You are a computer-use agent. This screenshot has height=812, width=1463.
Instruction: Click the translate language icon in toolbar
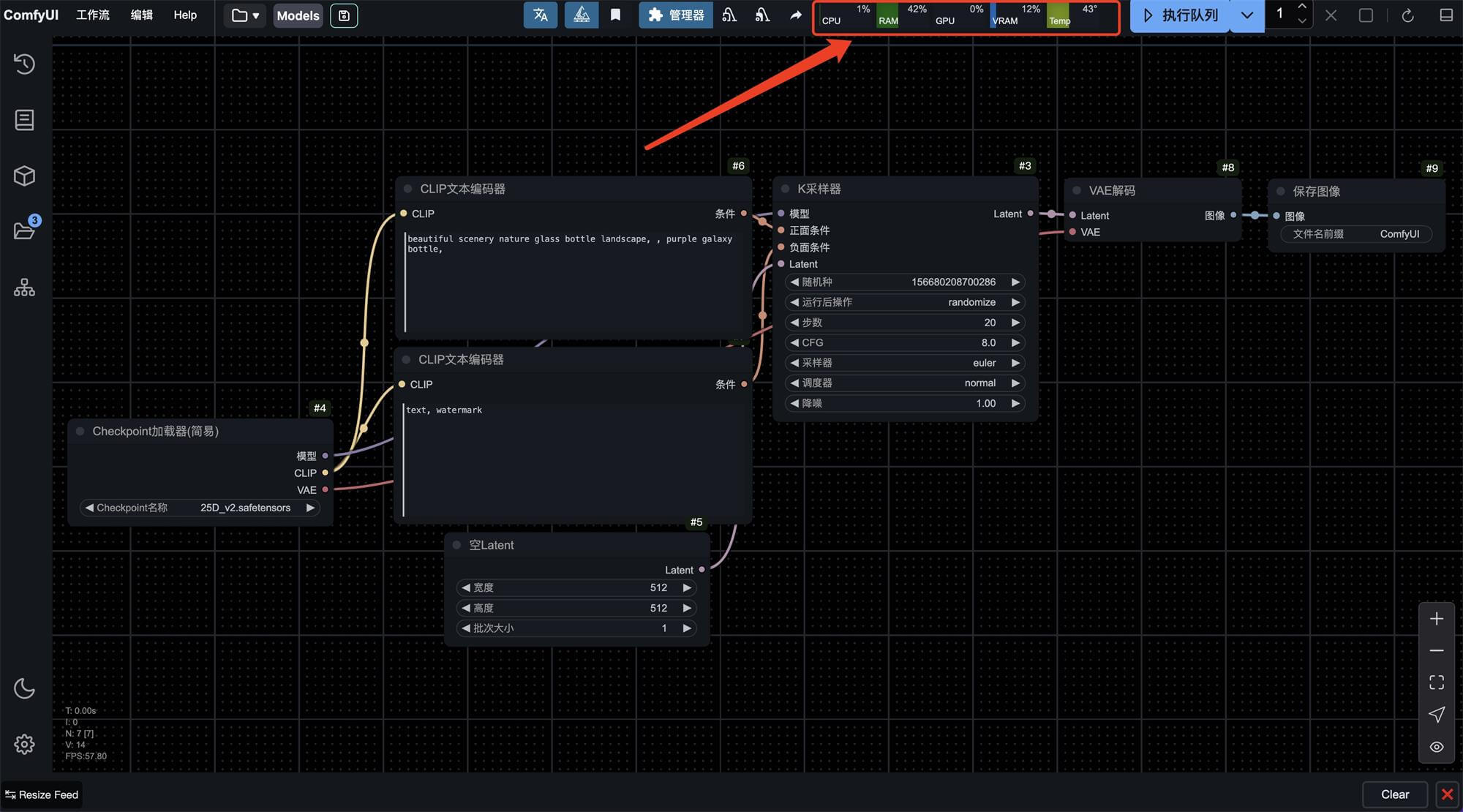(541, 15)
